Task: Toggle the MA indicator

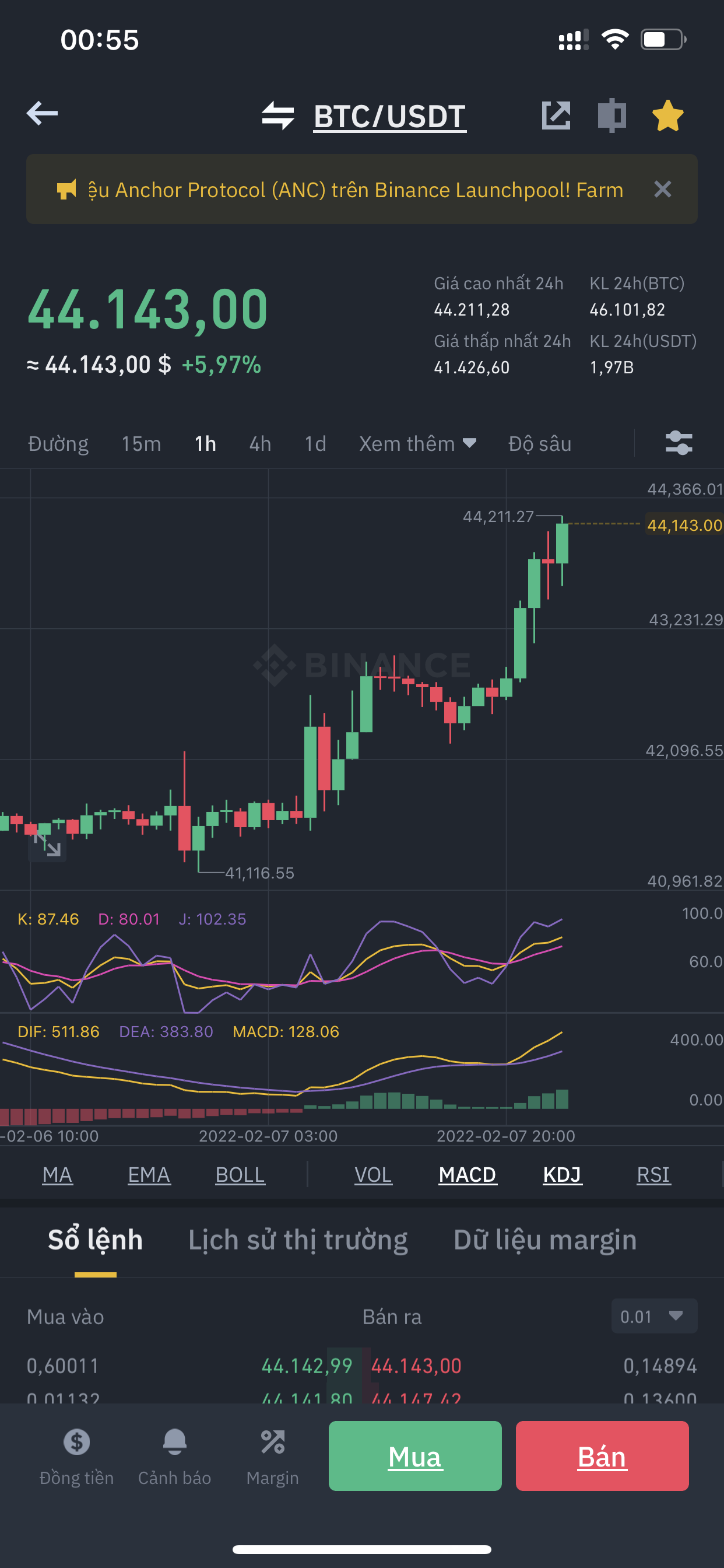Action: tap(57, 1174)
